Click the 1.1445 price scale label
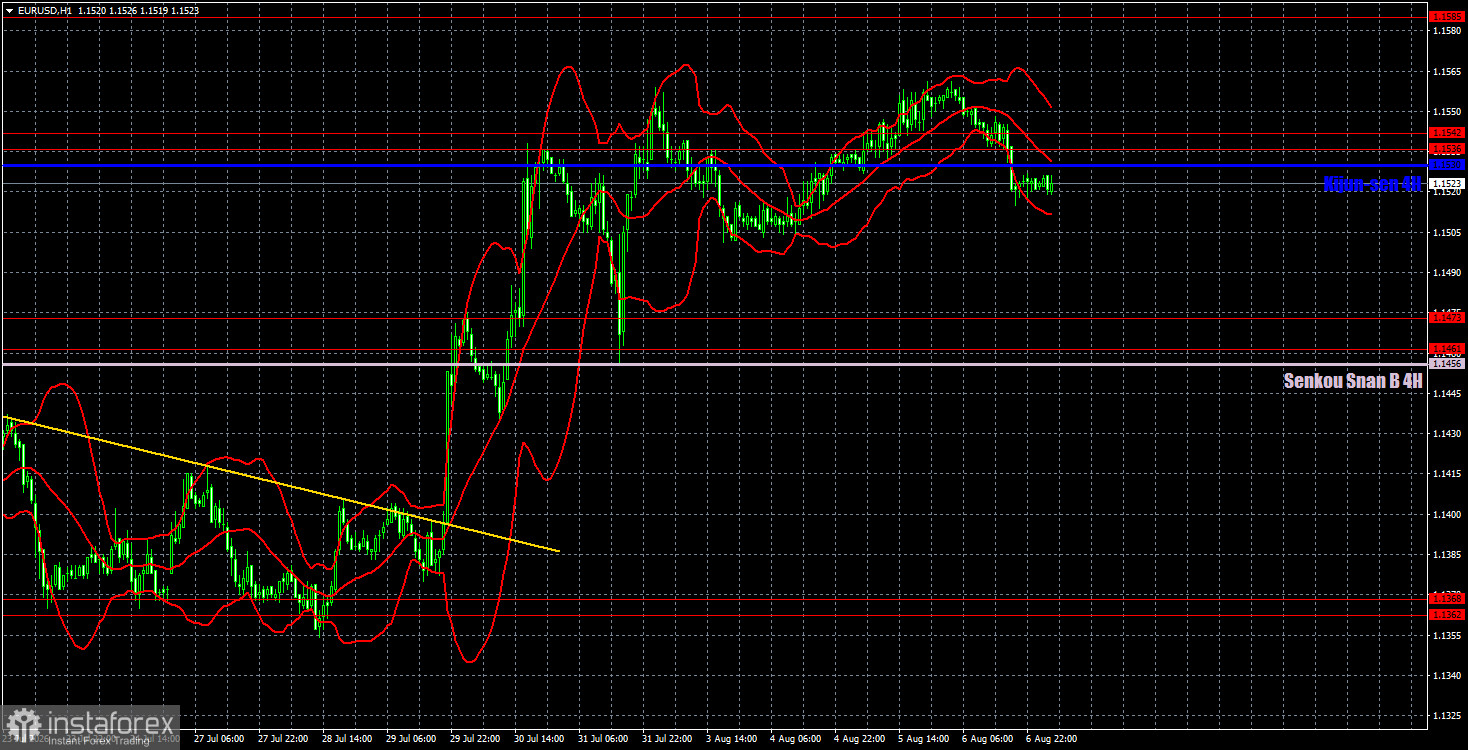The width and height of the screenshot is (1468, 750). [1447, 393]
